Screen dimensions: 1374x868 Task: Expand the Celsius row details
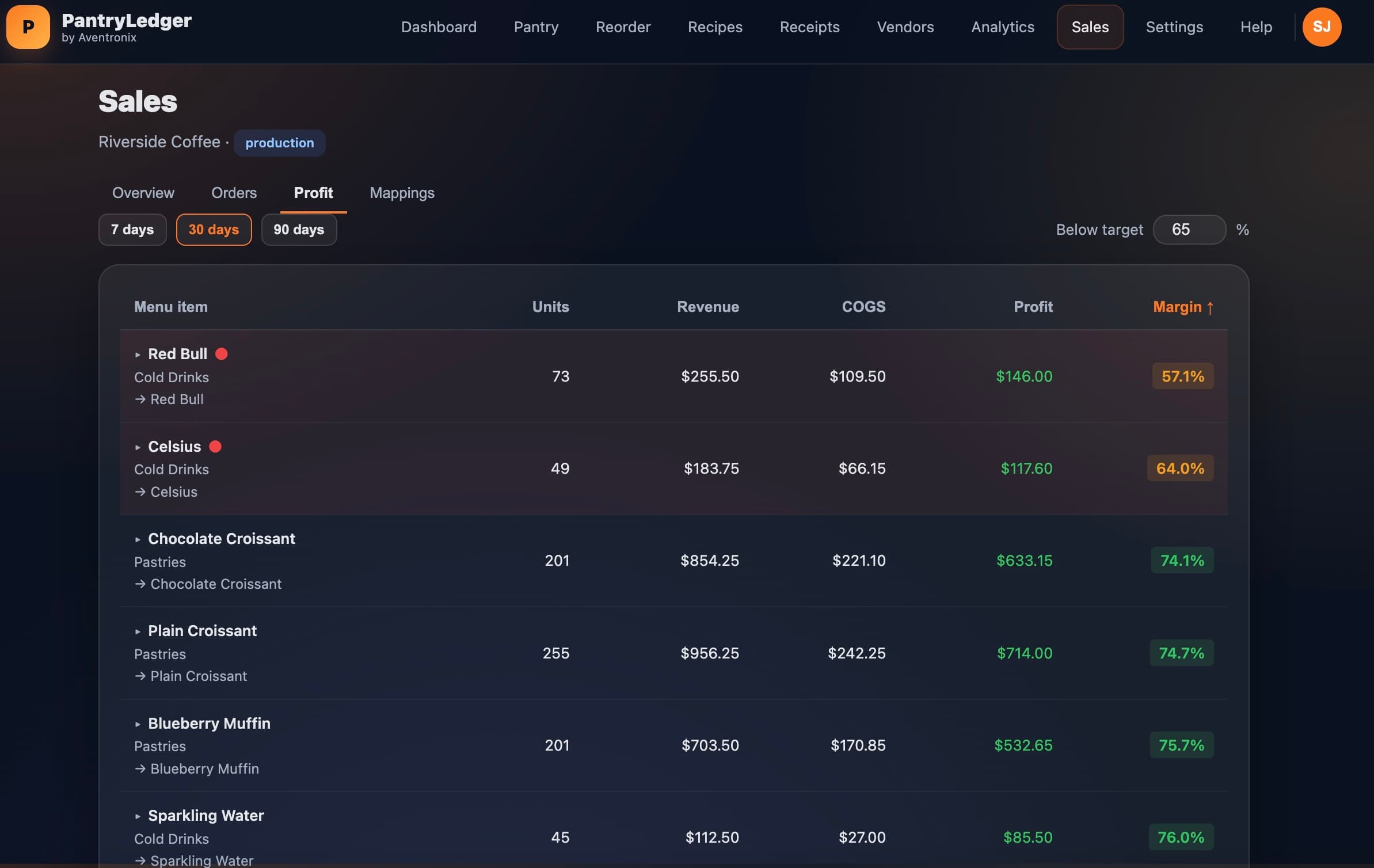click(x=138, y=447)
